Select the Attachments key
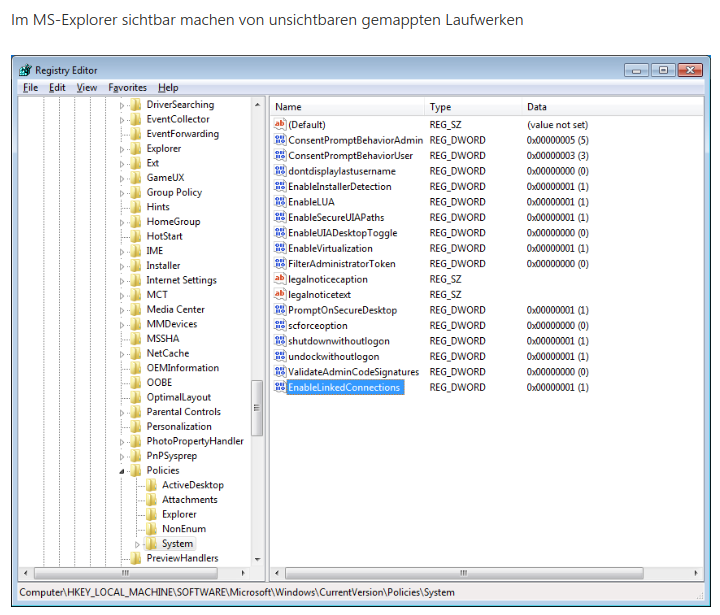Screen dimensions: 720x615 tap(190, 499)
